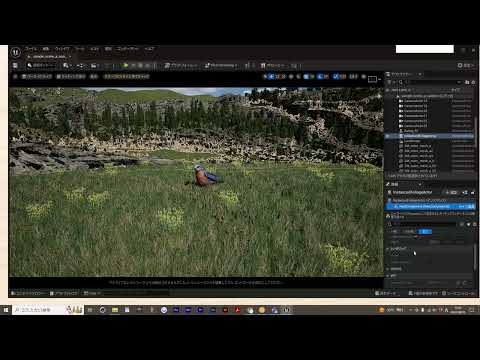Click the Unreal Engine taskbar icon
Screen dimensions: 480x360
pyautogui.click(x=287, y=310)
